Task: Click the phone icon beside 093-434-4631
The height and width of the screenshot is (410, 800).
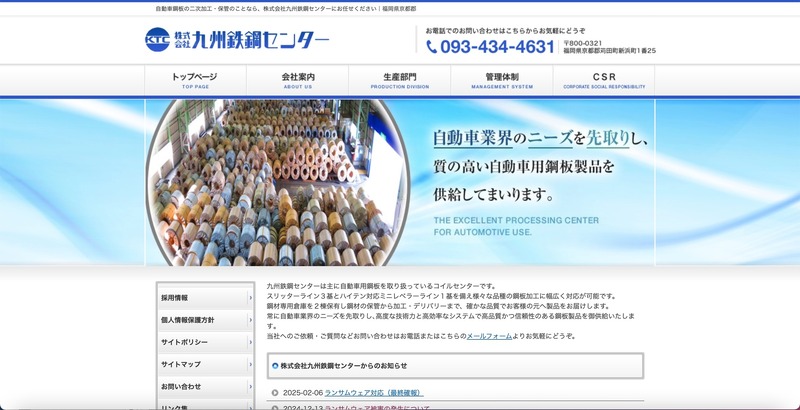Action: coord(432,46)
